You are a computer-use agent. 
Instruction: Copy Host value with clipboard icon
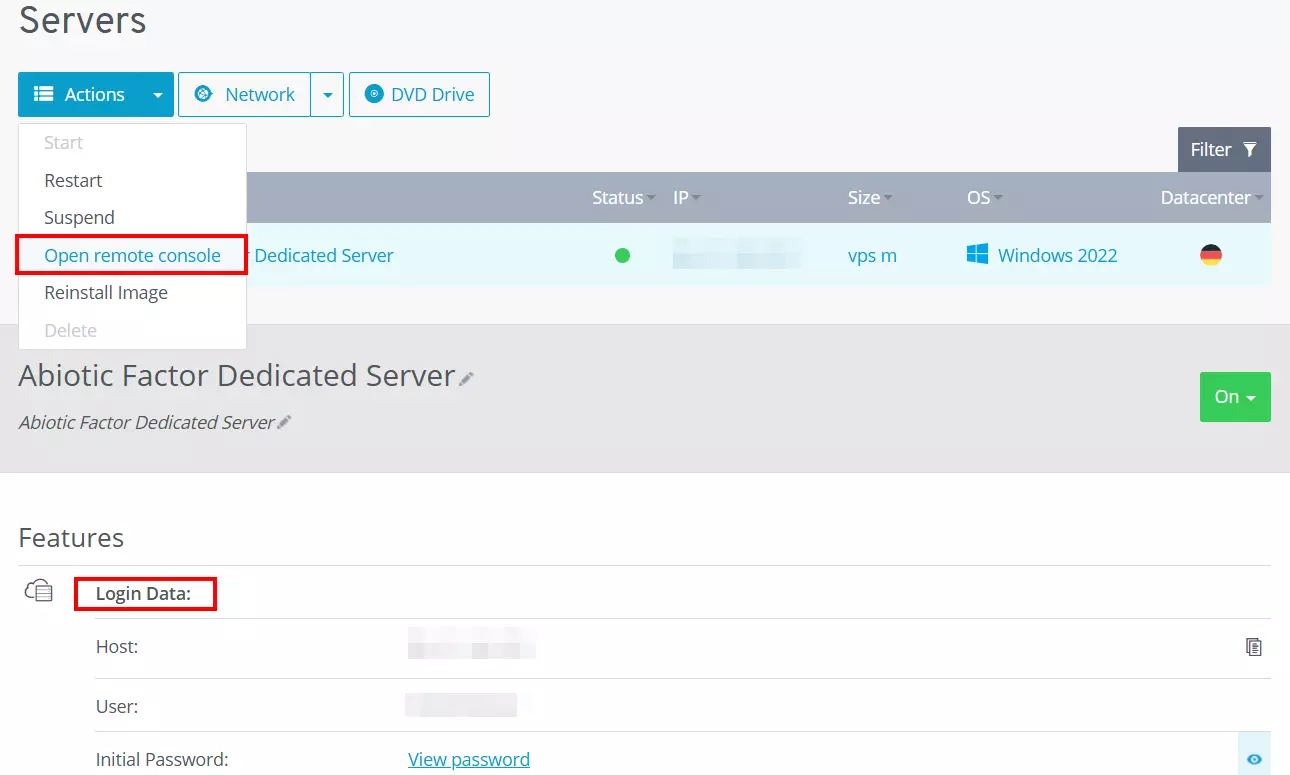tap(1253, 647)
